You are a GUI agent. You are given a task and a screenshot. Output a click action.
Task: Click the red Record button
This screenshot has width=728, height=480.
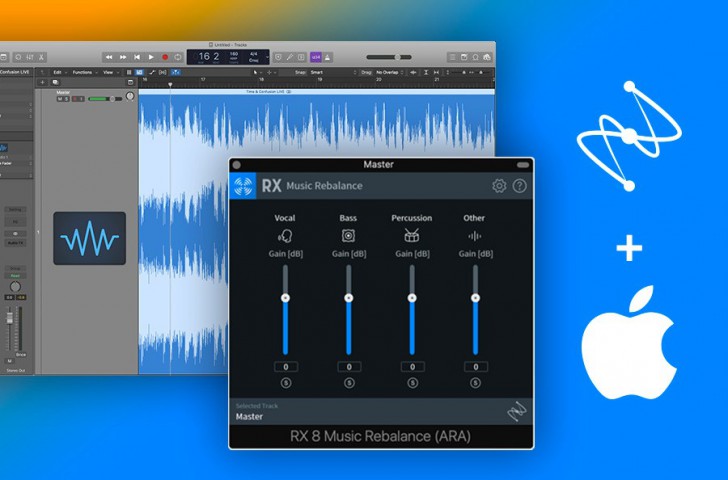tap(165, 57)
